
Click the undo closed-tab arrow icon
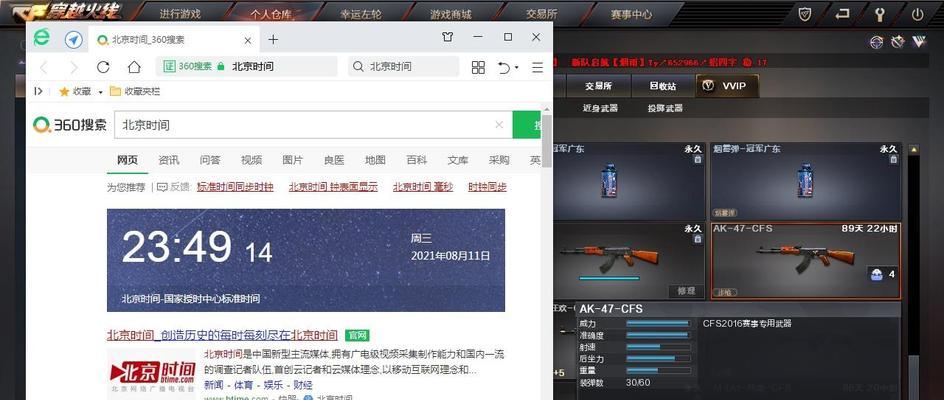coord(504,67)
